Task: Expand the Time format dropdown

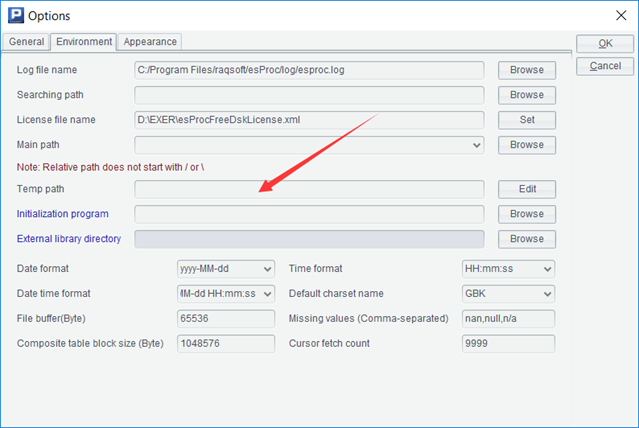Action: pyautogui.click(x=546, y=269)
